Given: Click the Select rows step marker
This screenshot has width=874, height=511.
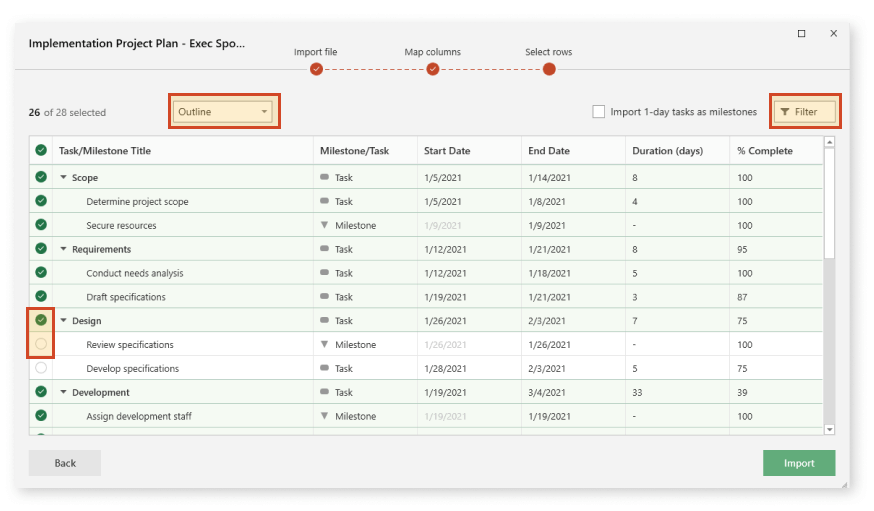Looking at the screenshot, I should click(549, 69).
